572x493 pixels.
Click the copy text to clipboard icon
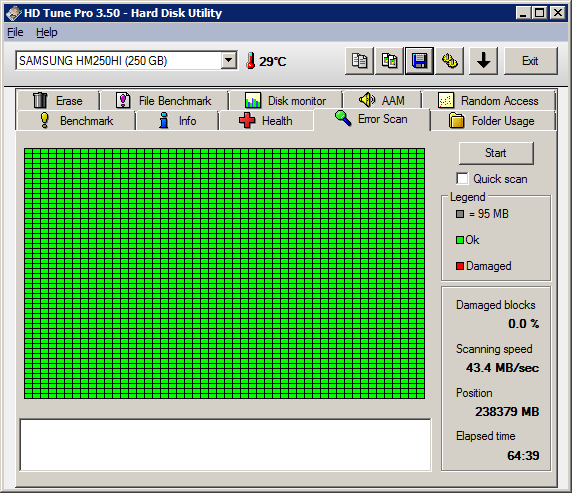coord(359,61)
